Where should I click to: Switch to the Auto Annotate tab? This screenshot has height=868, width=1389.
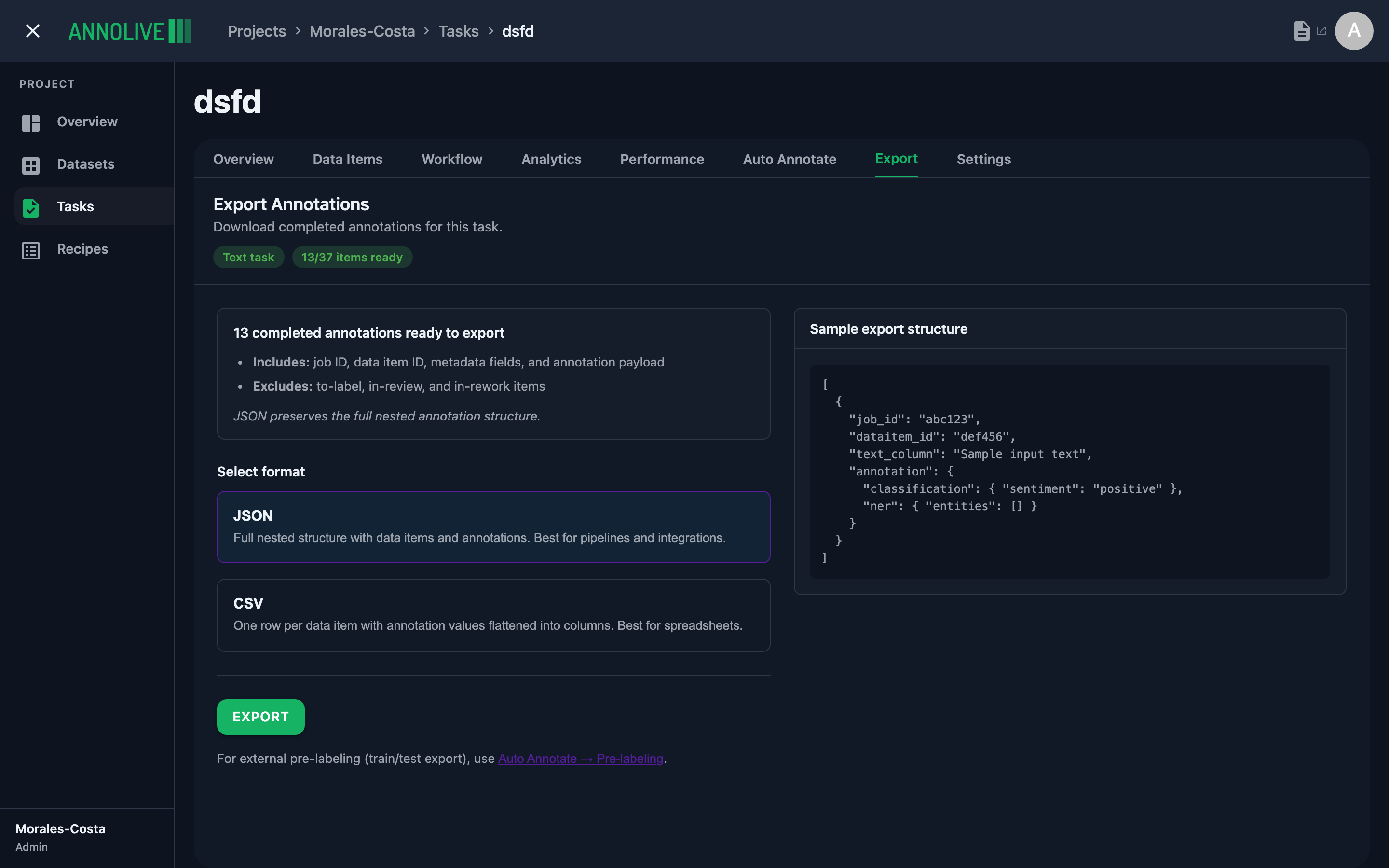click(789, 159)
